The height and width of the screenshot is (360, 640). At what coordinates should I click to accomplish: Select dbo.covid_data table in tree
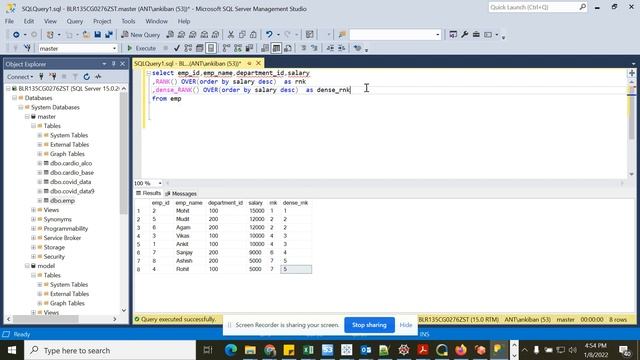[70, 182]
